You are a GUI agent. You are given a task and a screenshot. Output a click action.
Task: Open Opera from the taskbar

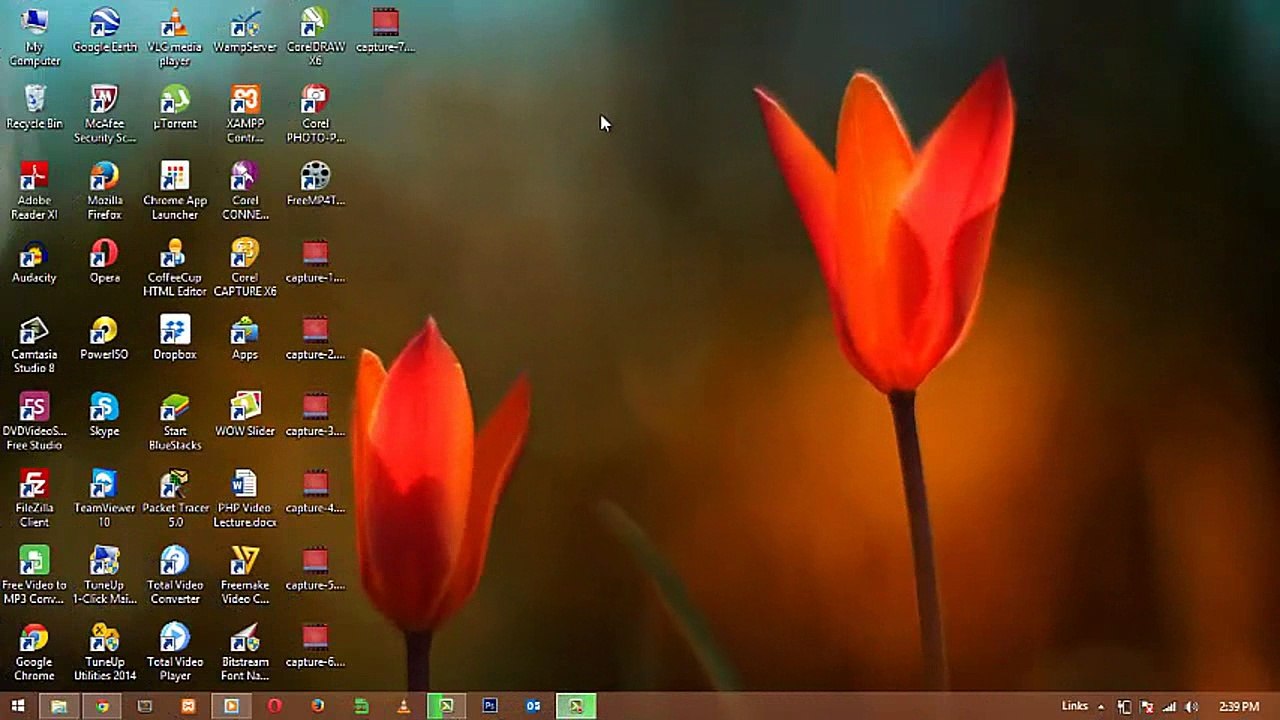[x=274, y=706]
